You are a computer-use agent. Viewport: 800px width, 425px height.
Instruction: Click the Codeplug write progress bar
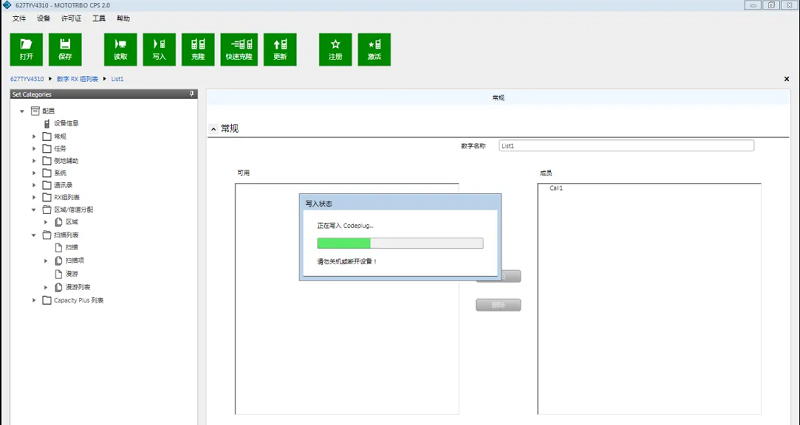coord(400,243)
